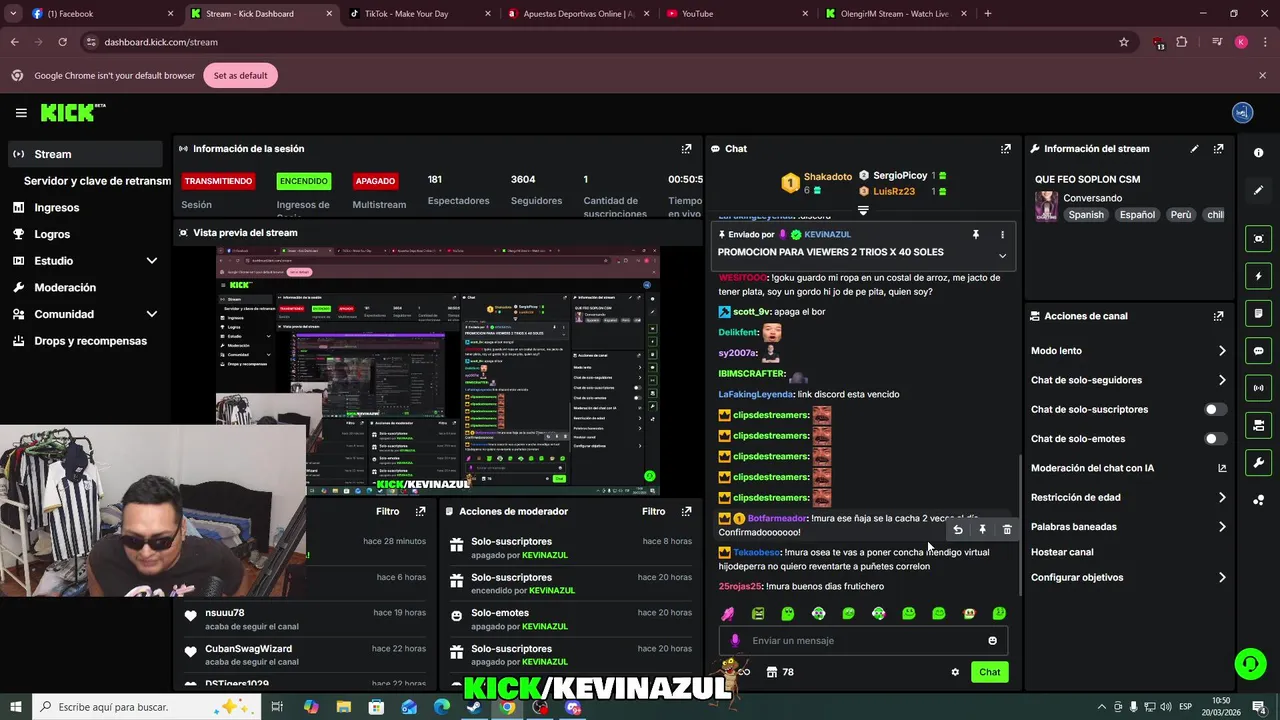This screenshot has height=720, width=1280.
Task: Click the Perù tag chip
Action: coord(1180,215)
